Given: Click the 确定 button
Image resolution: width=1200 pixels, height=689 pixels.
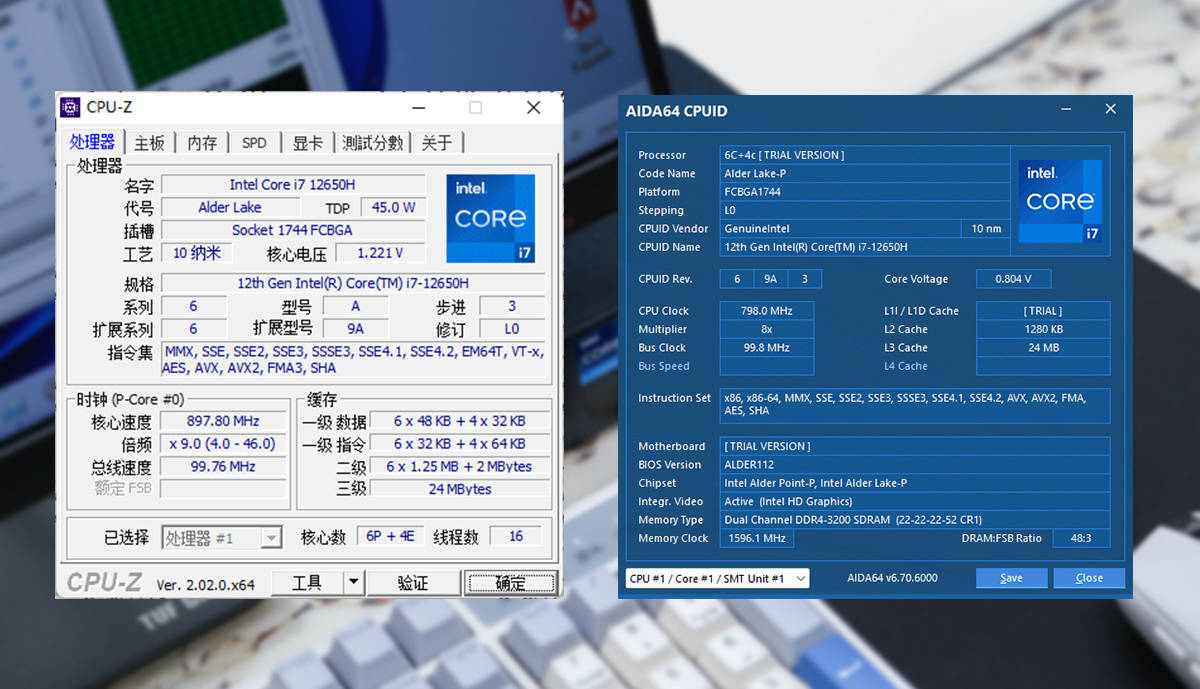Looking at the screenshot, I should [x=510, y=582].
